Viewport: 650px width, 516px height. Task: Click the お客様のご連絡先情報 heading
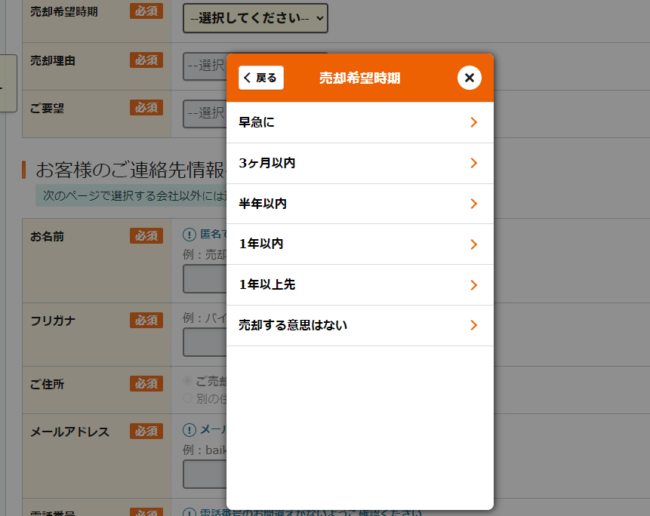pos(130,170)
